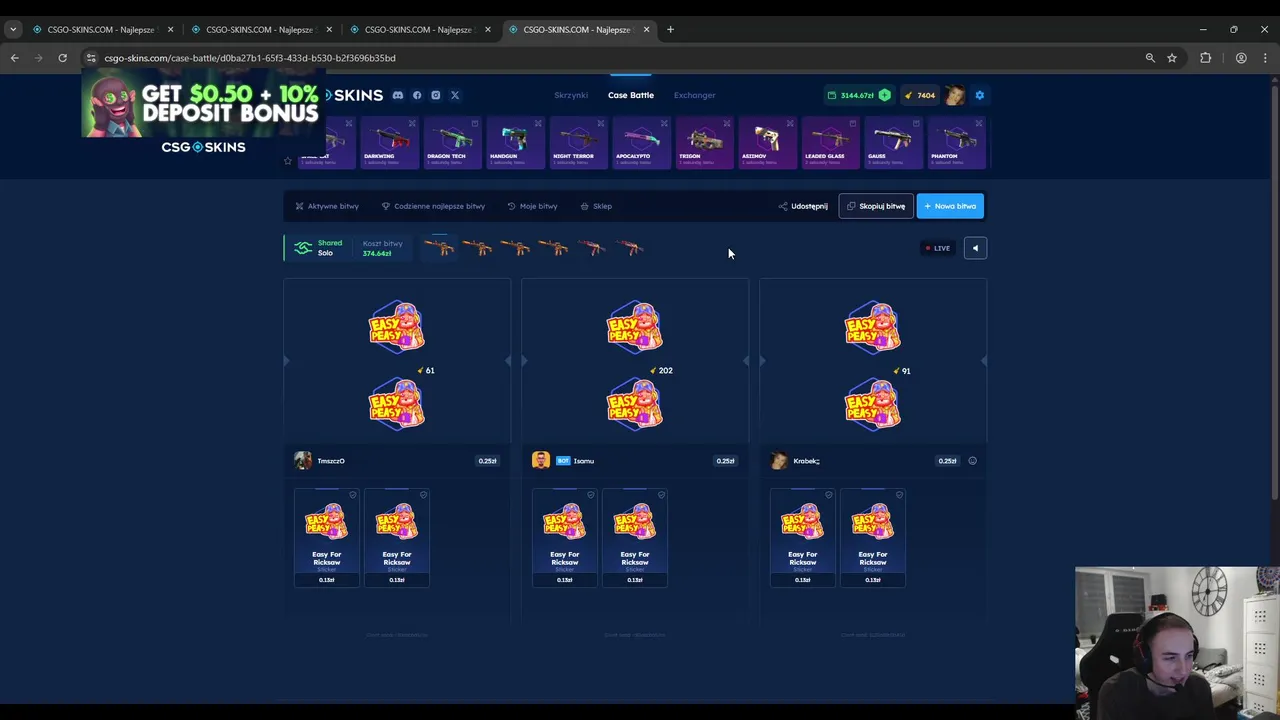Click the BOT label next to Isamu
Image resolution: width=1280 pixels, height=720 pixels.
coord(563,461)
